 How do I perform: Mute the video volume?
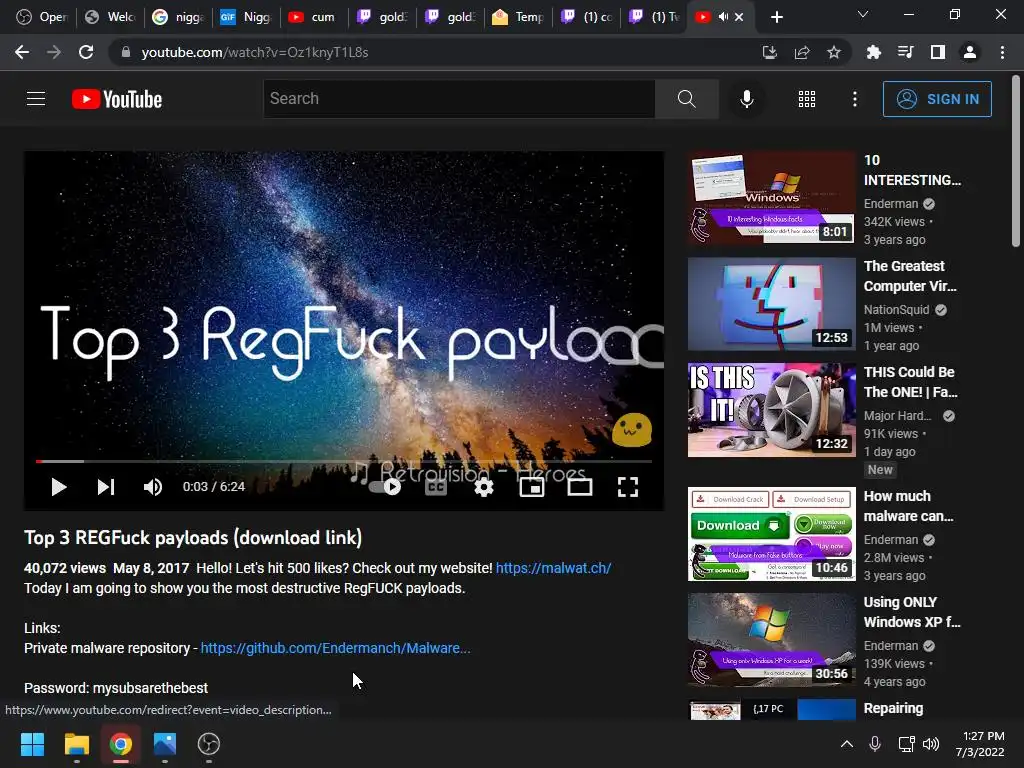[x=153, y=487]
